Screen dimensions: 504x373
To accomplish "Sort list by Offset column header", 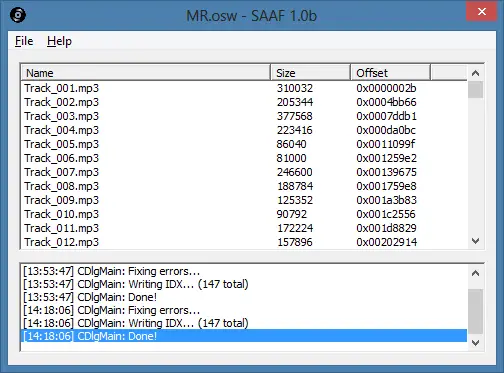I will click(391, 73).
